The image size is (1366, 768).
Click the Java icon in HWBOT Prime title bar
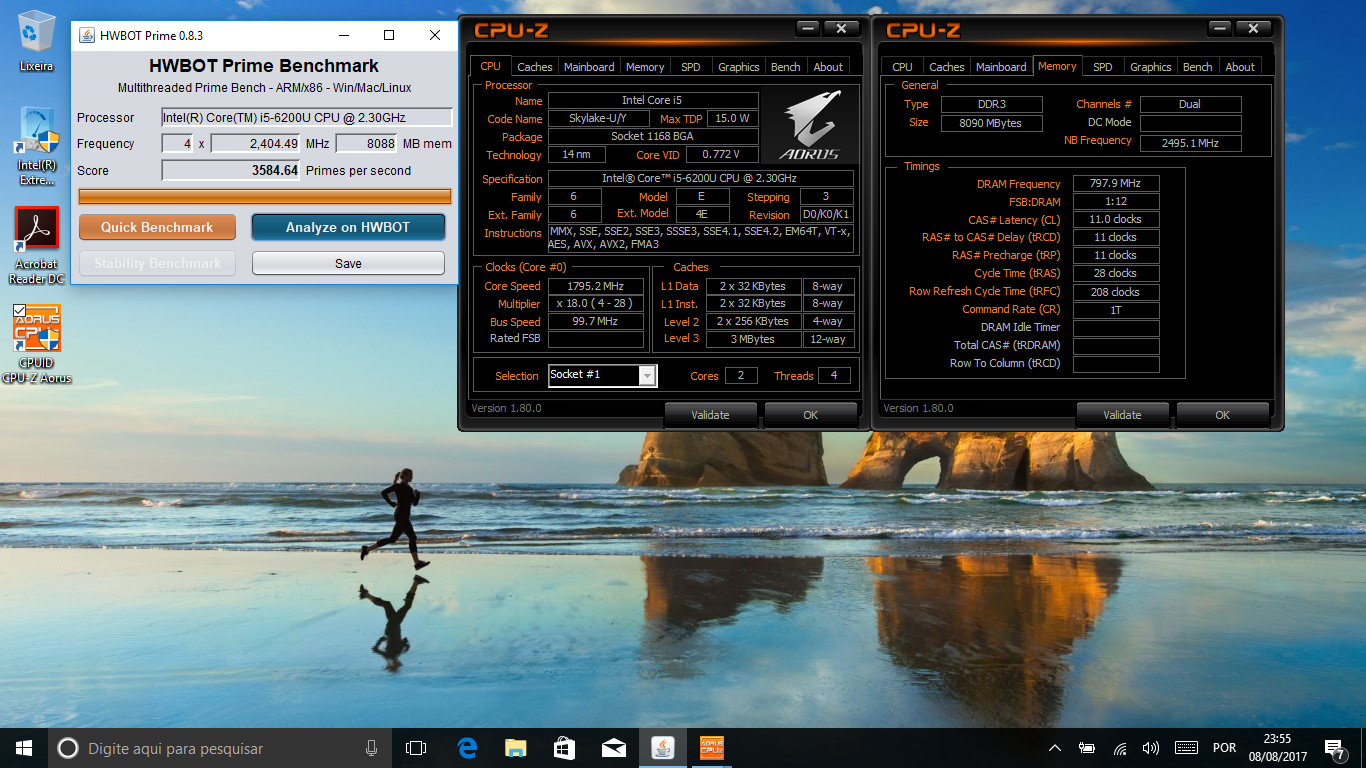point(86,35)
